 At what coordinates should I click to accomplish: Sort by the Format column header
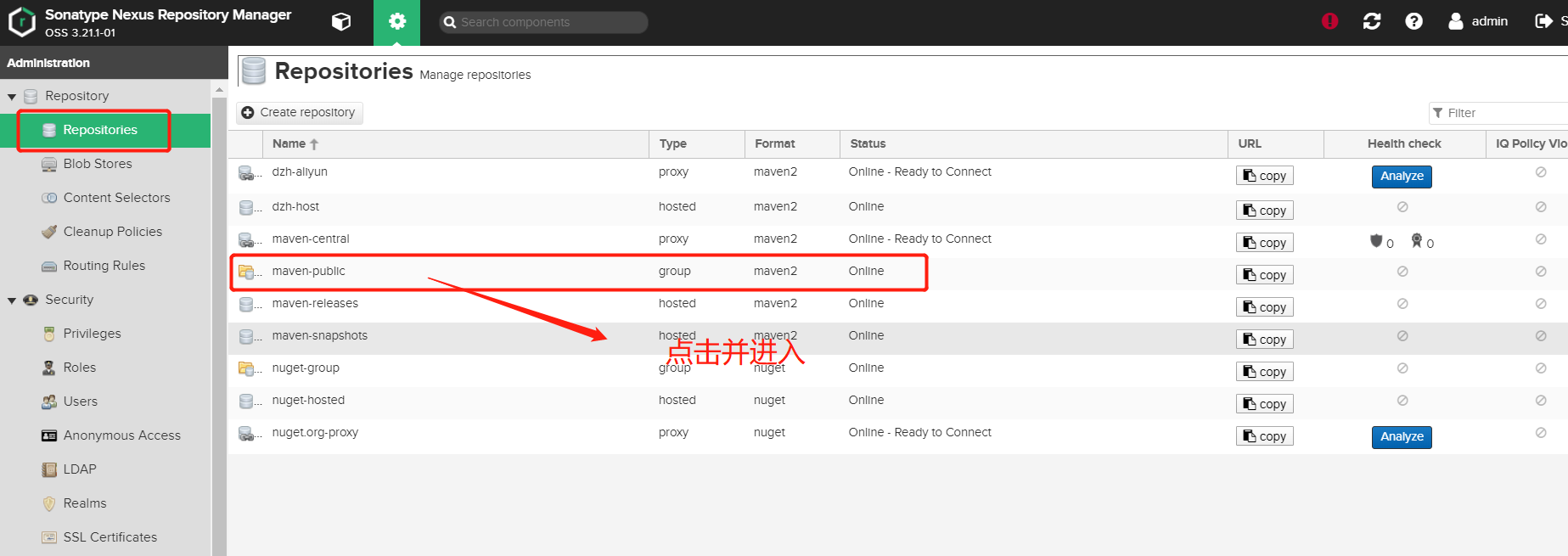[x=792, y=144]
